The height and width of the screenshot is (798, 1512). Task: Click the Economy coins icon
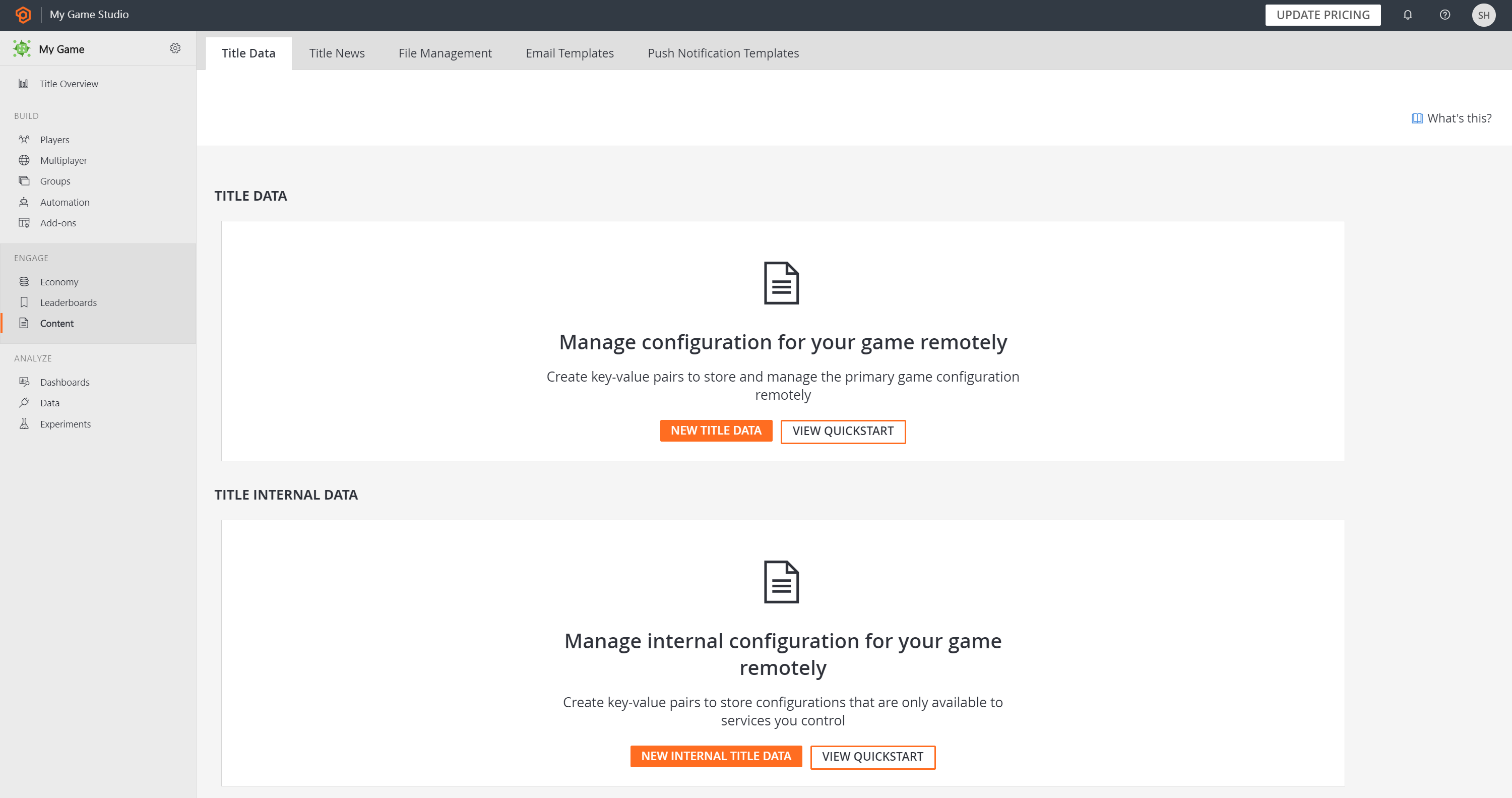click(x=24, y=282)
